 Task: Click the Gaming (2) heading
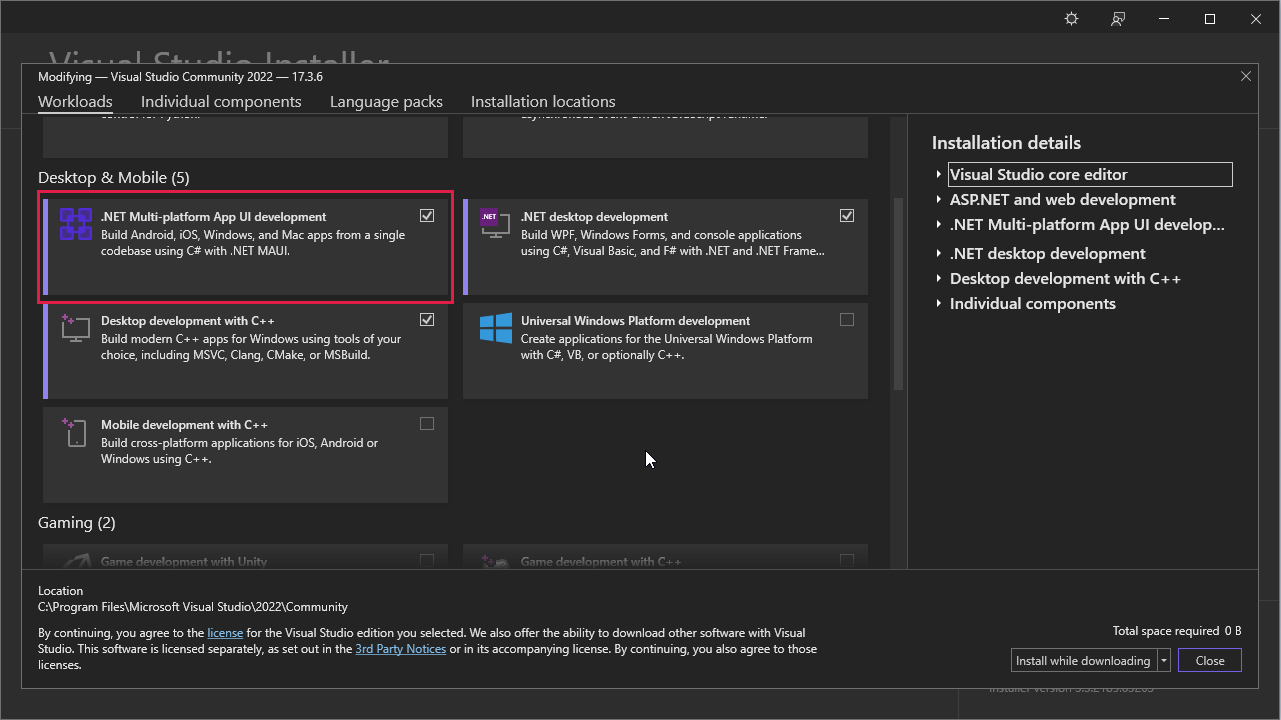click(x=77, y=523)
